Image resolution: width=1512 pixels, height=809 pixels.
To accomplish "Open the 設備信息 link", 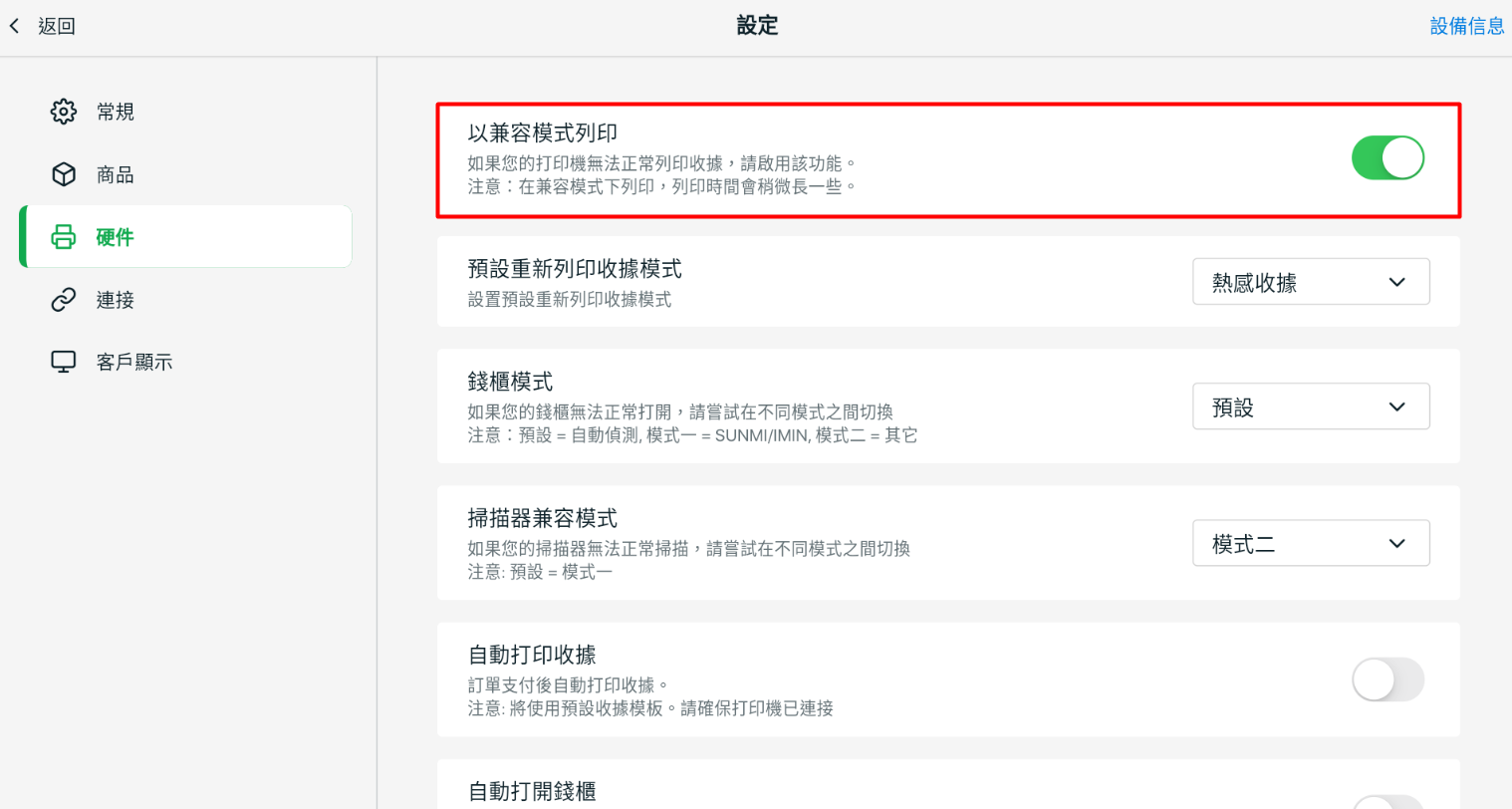I will click(1466, 26).
